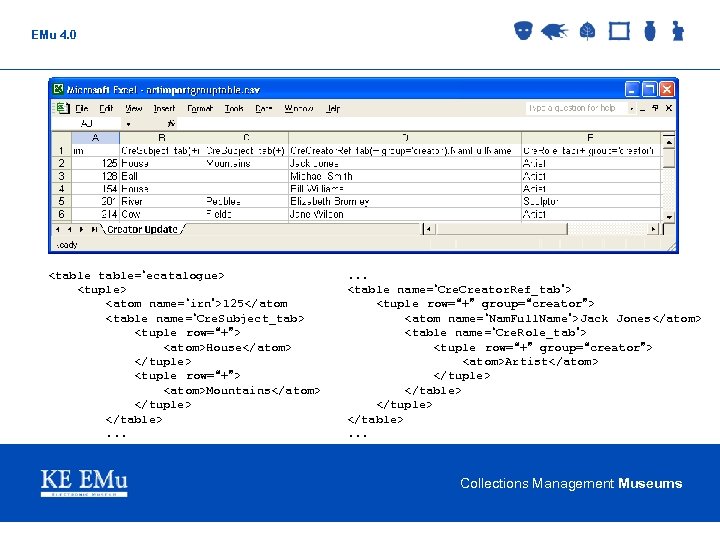This screenshot has height=540, width=720.
Task: Expand the Name Box dropdown arrow
Action: tap(129, 124)
